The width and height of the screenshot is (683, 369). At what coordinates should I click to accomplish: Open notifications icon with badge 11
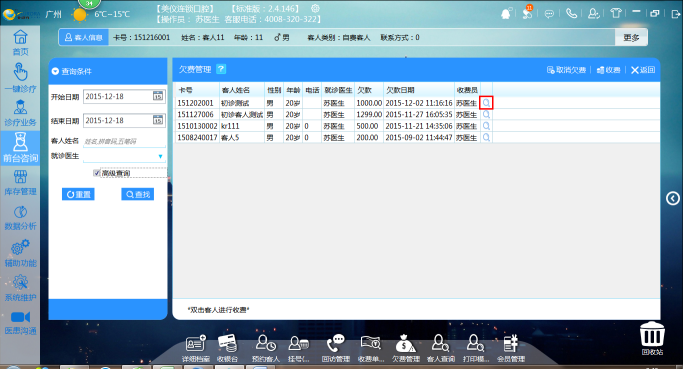click(x=527, y=13)
